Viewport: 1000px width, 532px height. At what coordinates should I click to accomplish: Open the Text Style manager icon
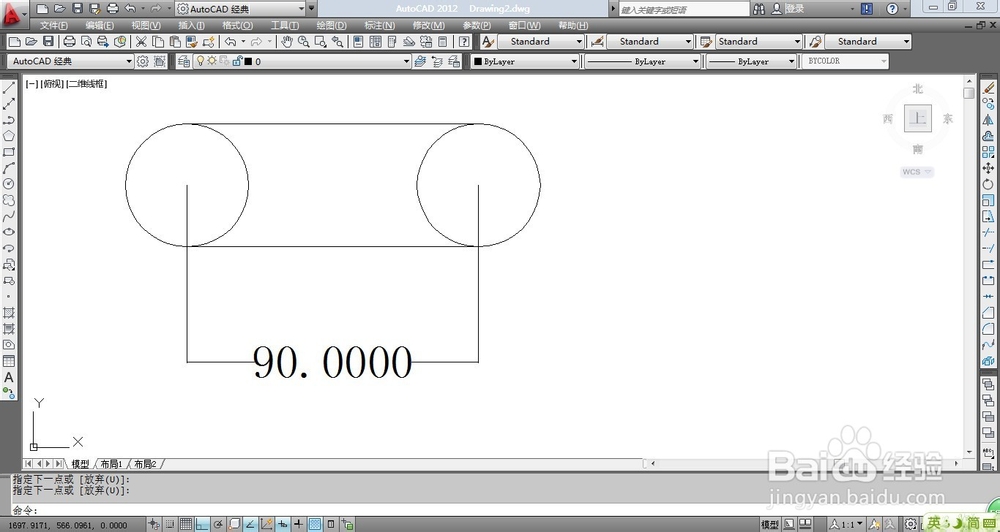pyautogui.click(x=488, y=41)
